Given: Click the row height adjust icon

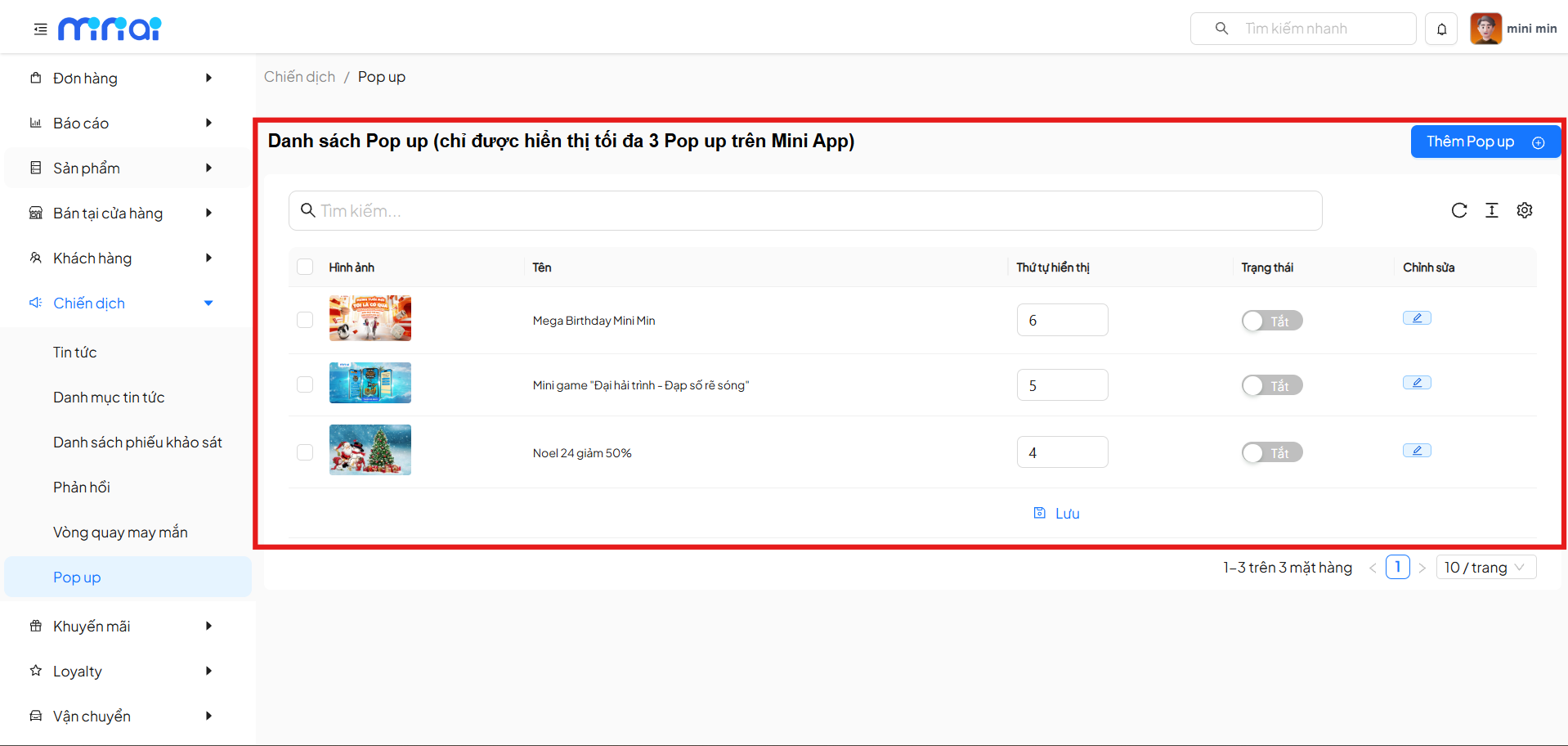Looking at the screenshot, I should (1491, 210).
